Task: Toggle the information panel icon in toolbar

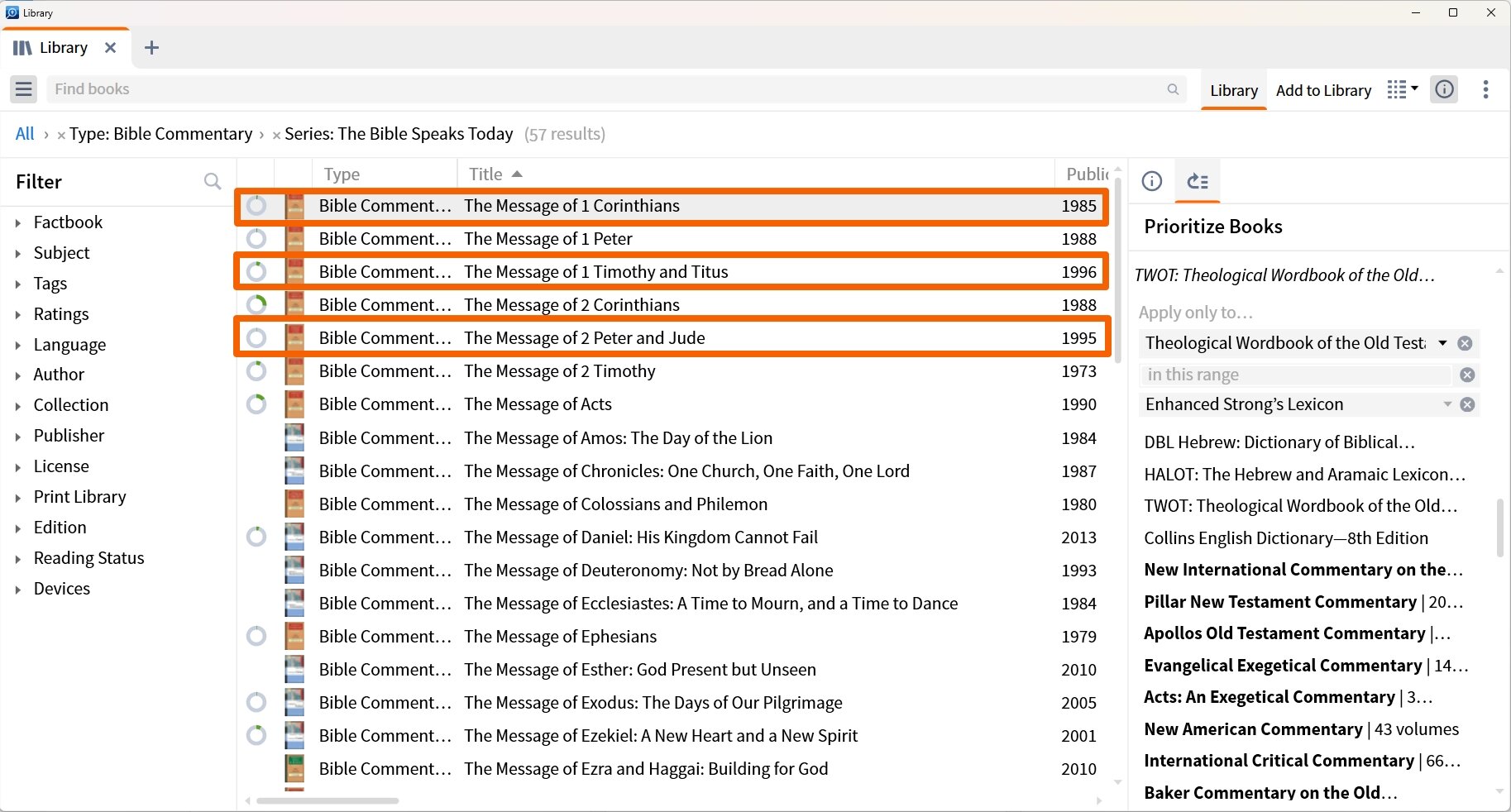Action: [x=1445, y=89]
